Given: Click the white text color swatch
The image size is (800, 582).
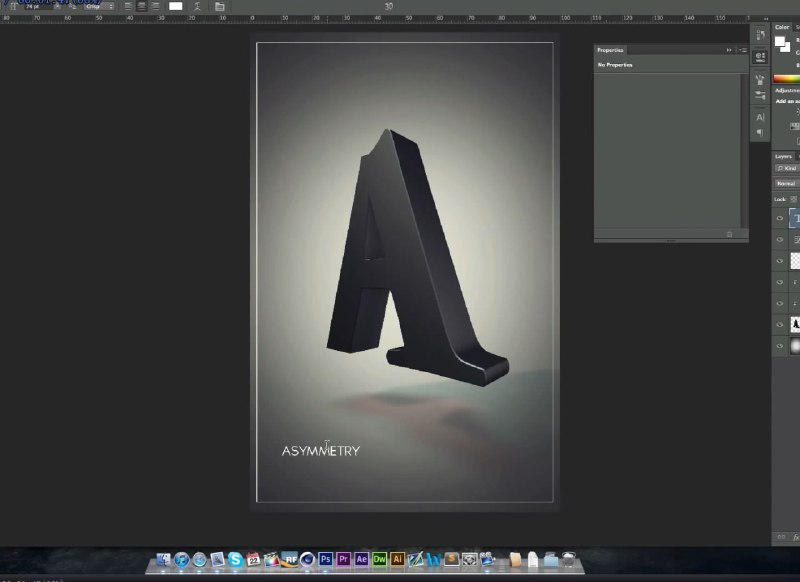Looking at the screenshot, I should pyautogui.click(x=176, y=7).
